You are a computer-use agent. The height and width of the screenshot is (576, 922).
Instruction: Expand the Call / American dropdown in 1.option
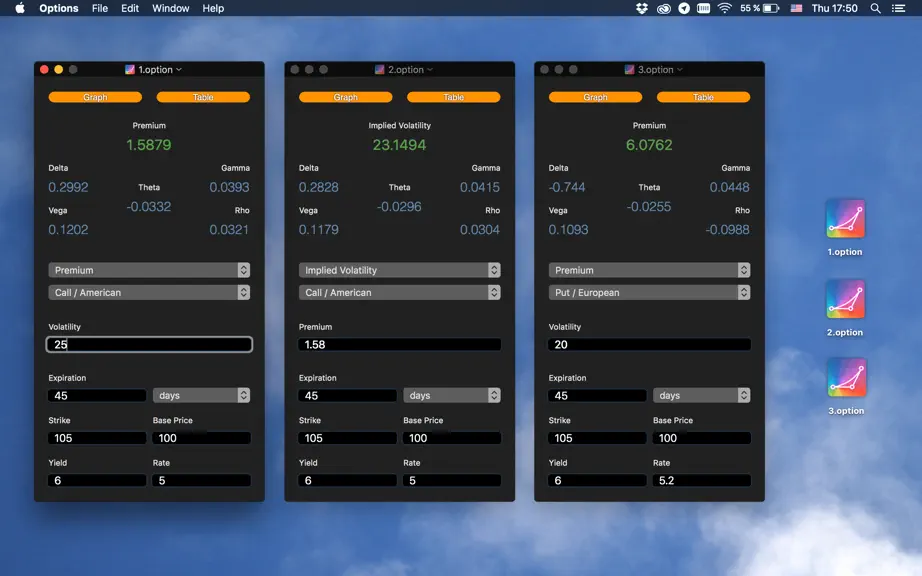click(x=149, y=293)
